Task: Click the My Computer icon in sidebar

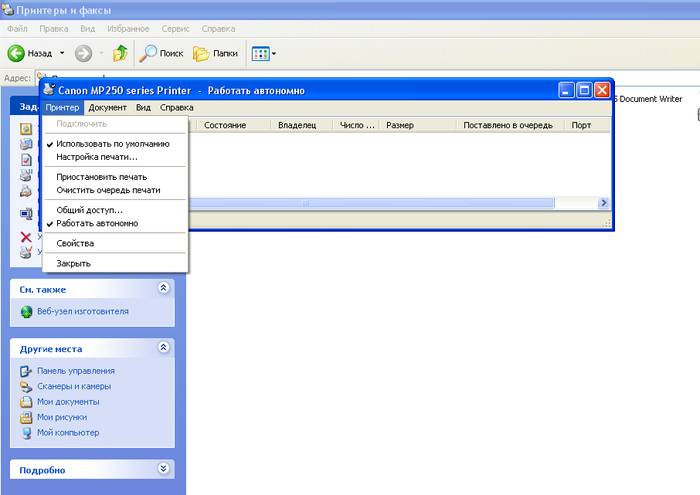Action: tap(27, 433)
